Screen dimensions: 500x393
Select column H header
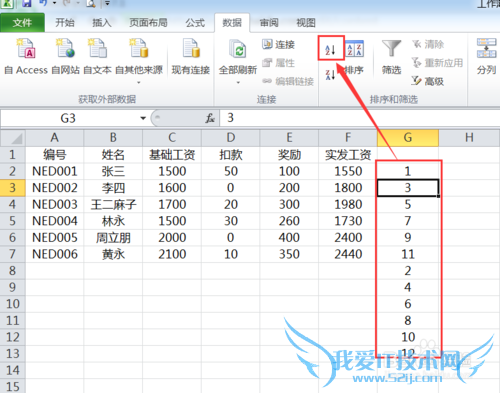(x=469, y=138)
